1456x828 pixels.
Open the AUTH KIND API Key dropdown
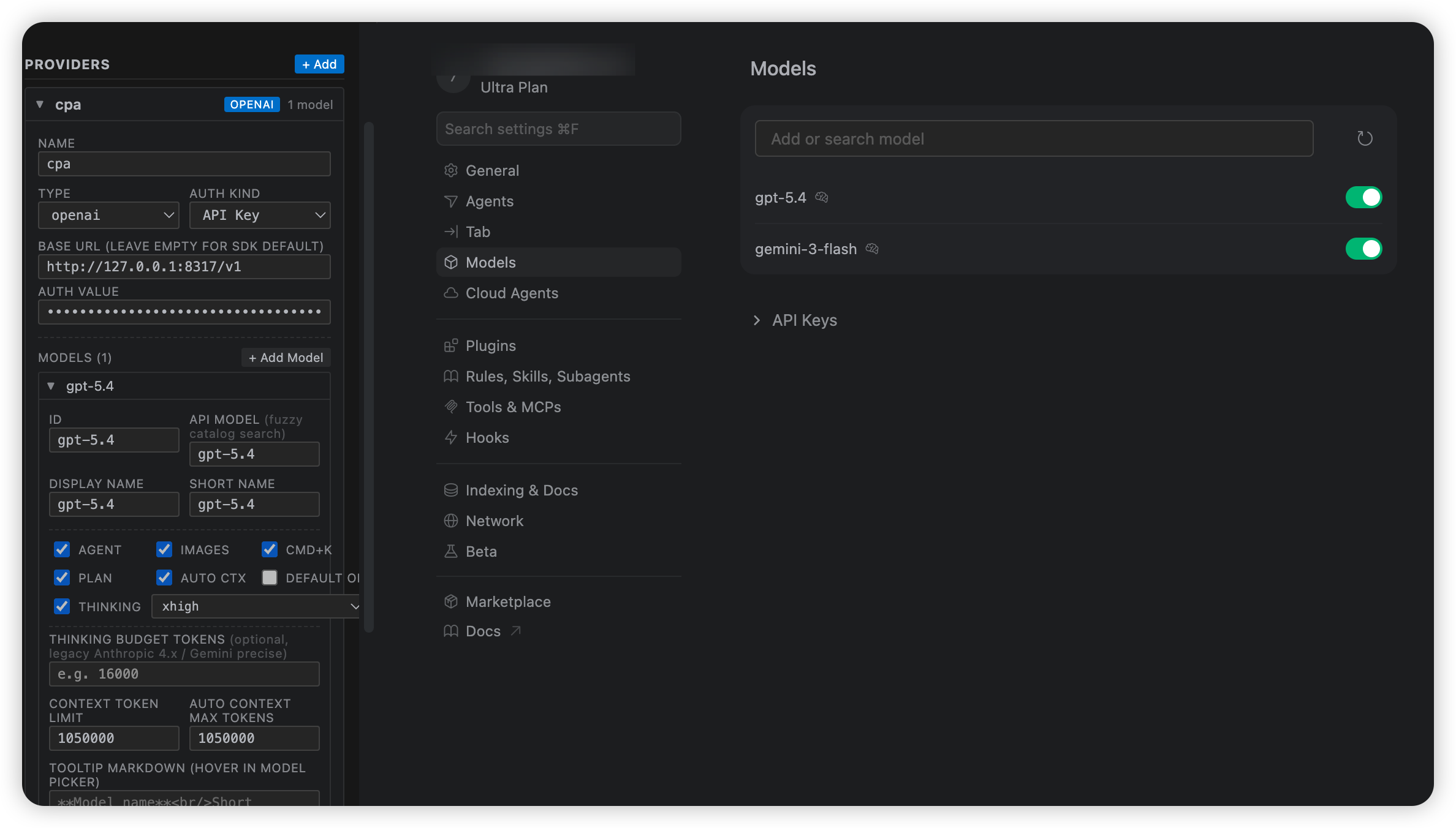260,215
